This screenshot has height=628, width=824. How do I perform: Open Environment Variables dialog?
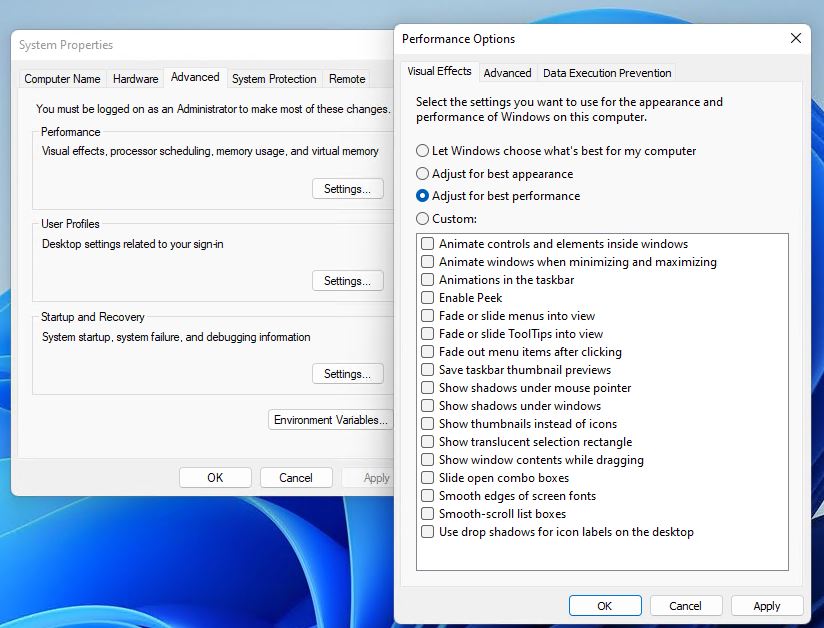(330, 420)
